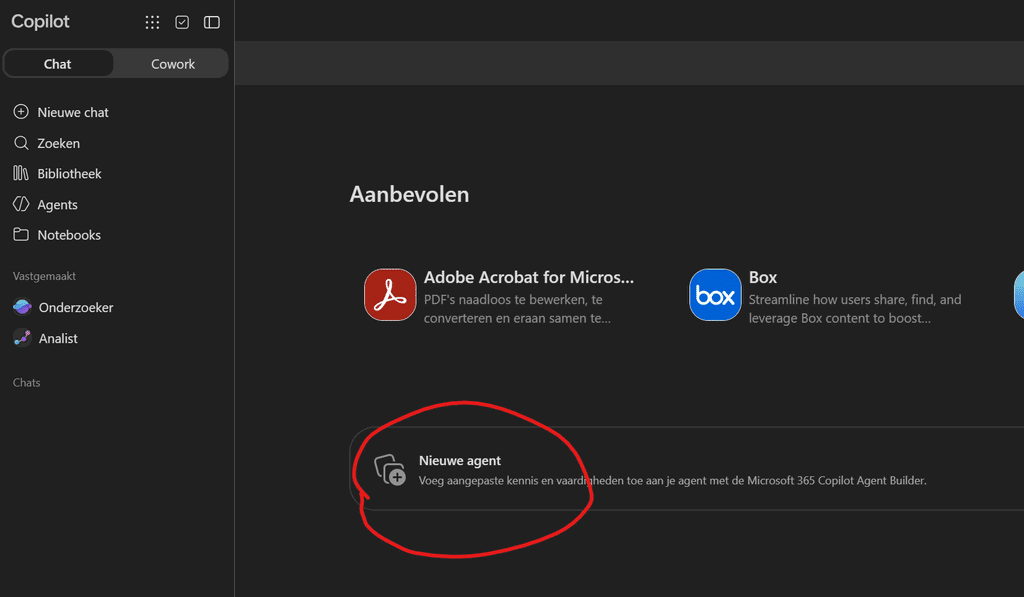Open the Agents section
Image resolution: width=1024 pixels, height=597 pixels.
pyautogui.click(x=57, y=204)
